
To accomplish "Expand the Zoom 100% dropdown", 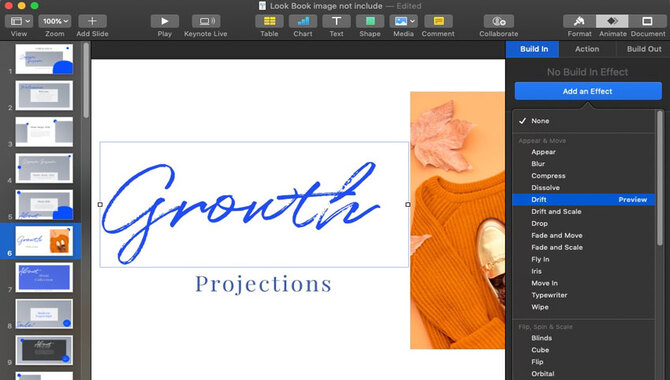I will pyautogui.click(x=55, y=21).
